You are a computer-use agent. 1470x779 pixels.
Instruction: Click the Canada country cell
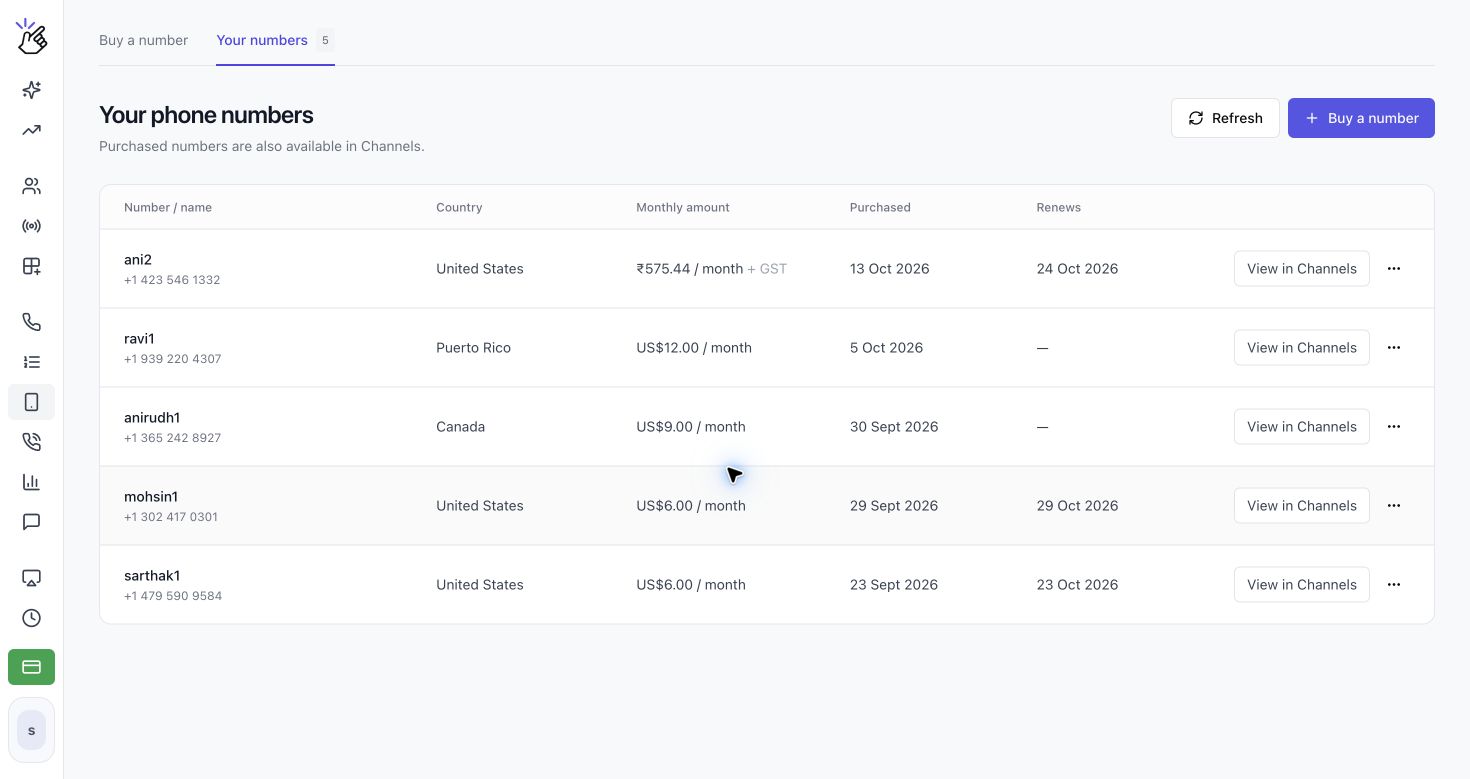click(460, 427)
